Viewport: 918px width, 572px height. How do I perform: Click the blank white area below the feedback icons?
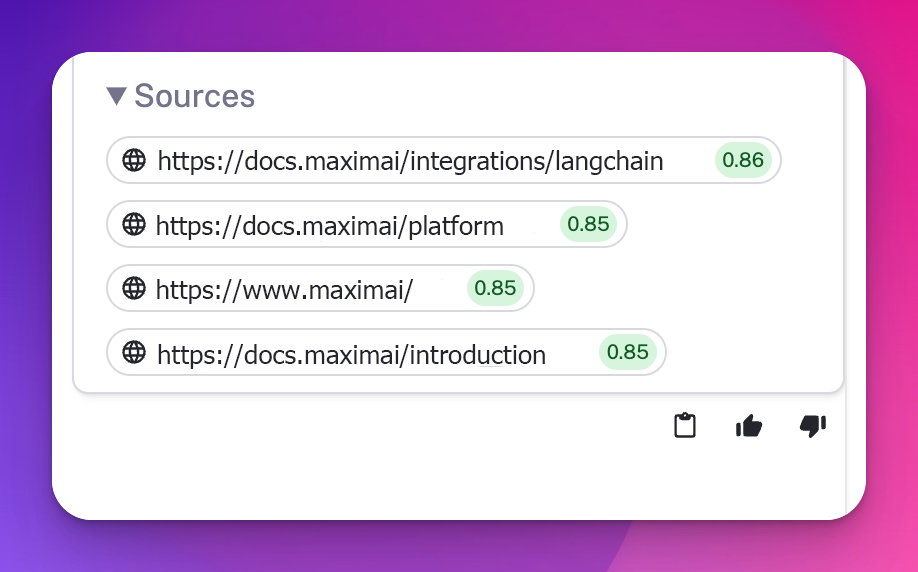coord(450,480)
